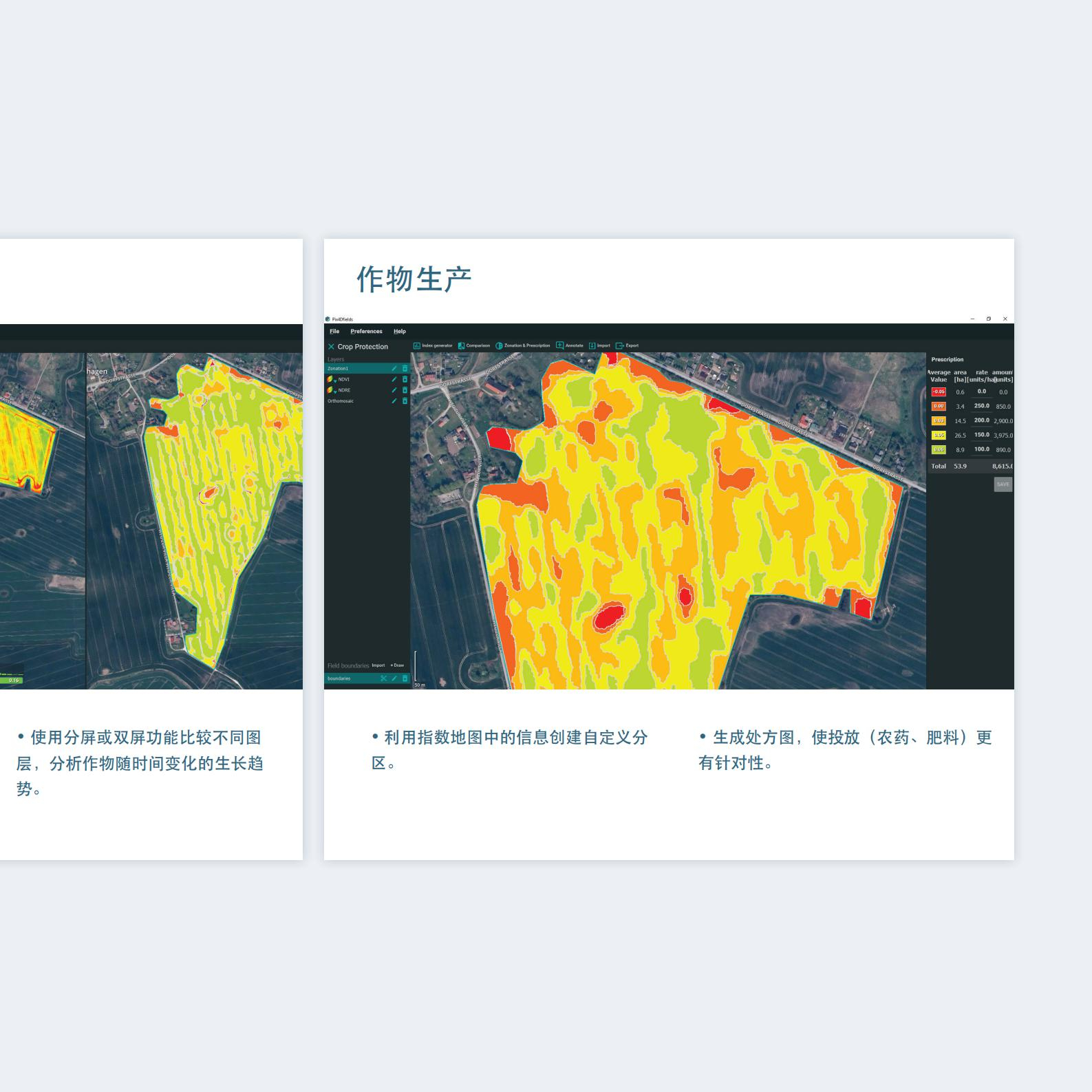Close the Crop Protection project with X

pos(331,347)
